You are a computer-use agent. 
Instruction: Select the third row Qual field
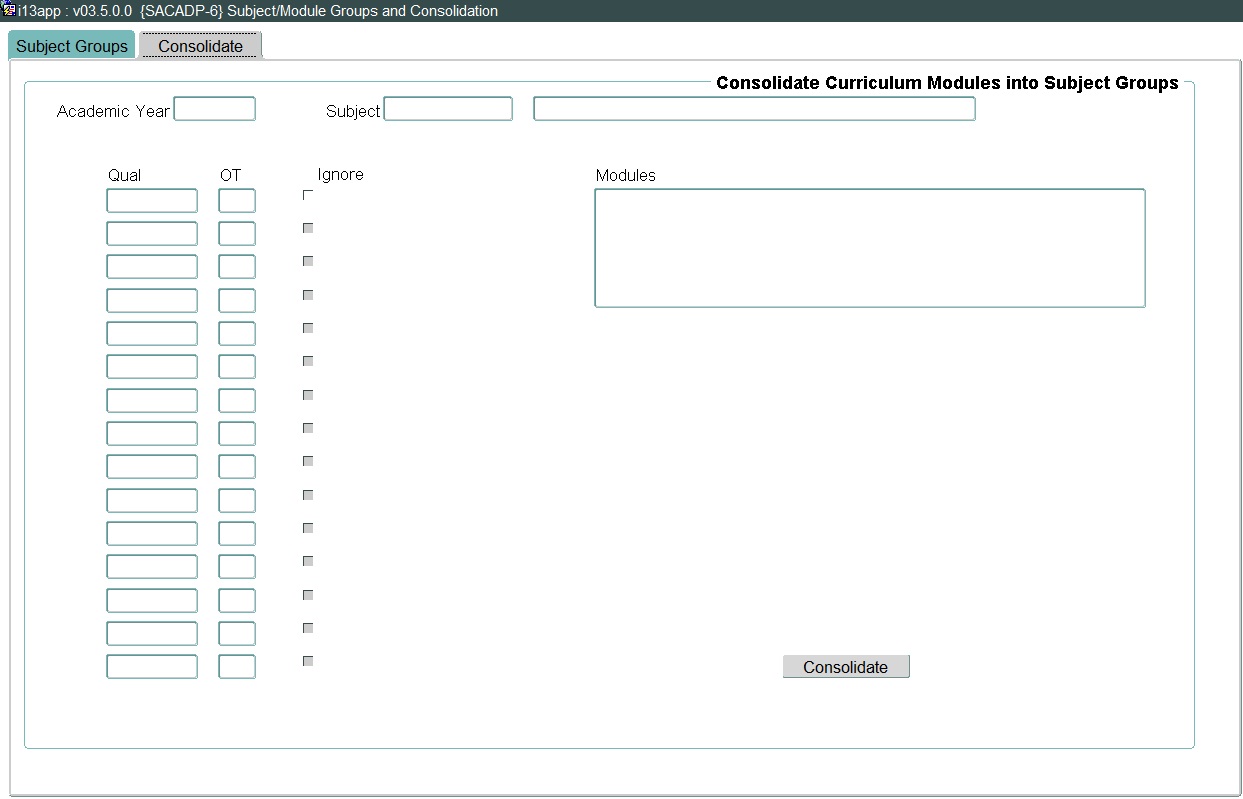coord(152,267)
